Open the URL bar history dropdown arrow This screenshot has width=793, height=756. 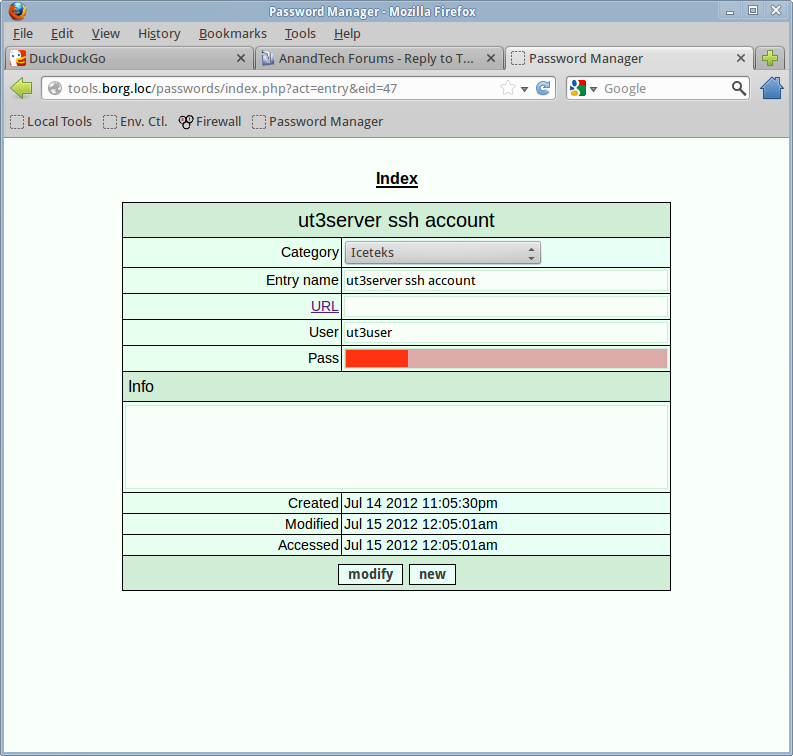coord(524,89)
